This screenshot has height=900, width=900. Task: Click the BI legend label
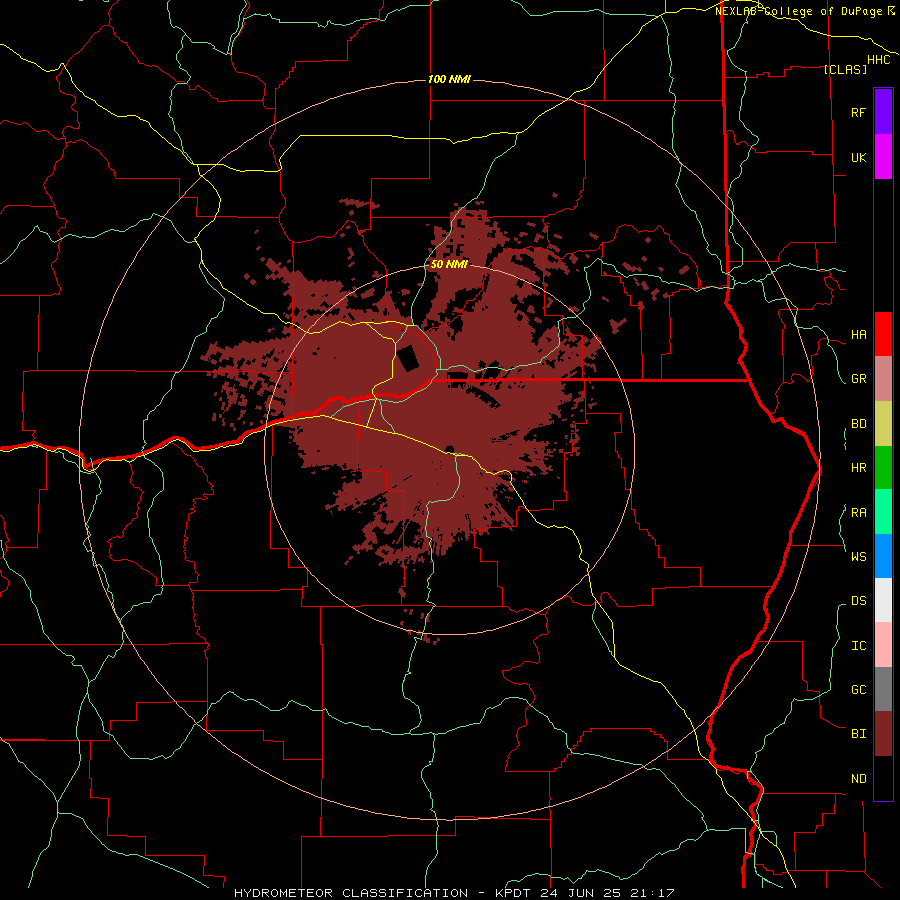pyautogui.click(x=858, y=734)
